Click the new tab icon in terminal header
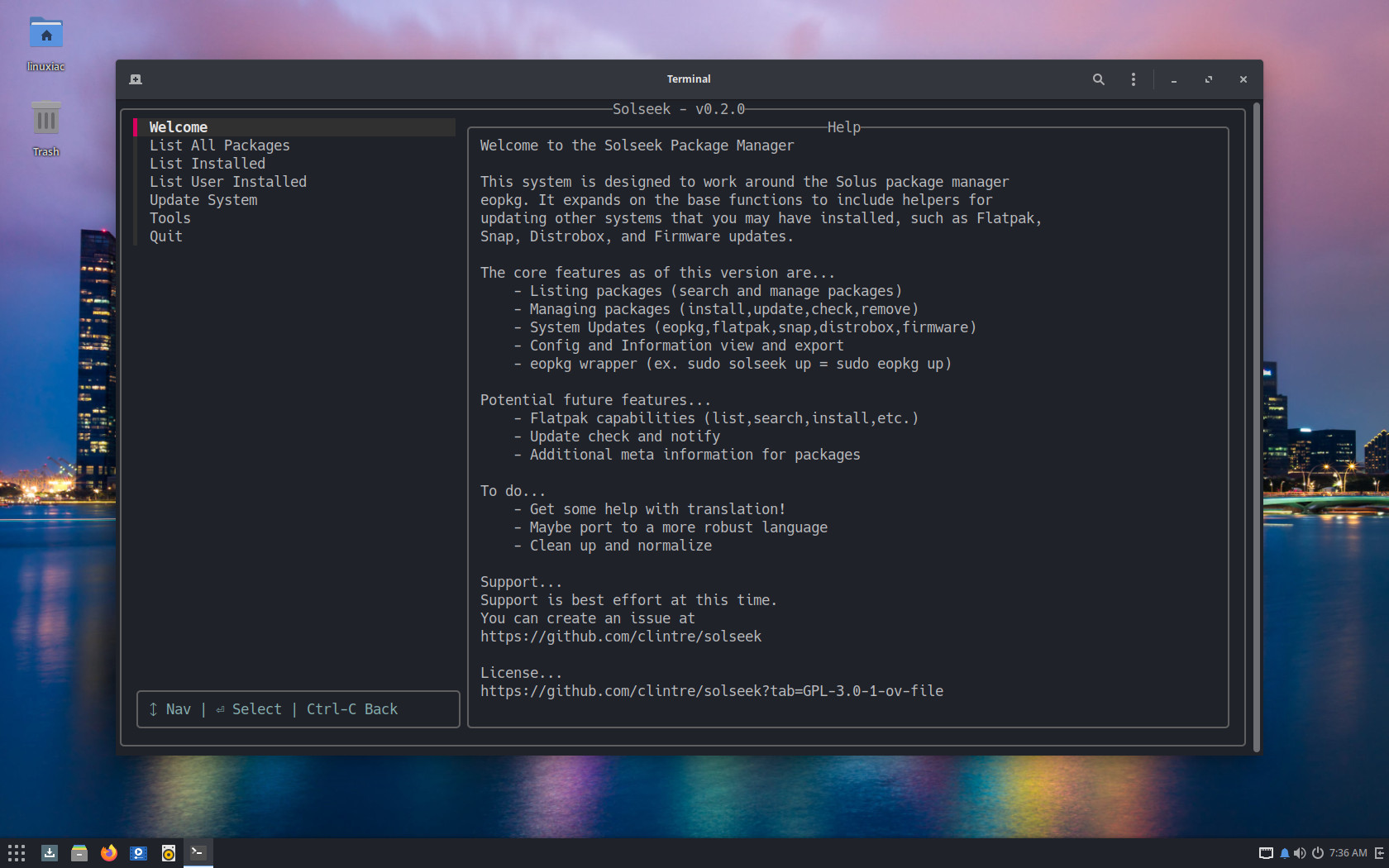Screen dimensions: 1389x868 [x=136, y=79]
